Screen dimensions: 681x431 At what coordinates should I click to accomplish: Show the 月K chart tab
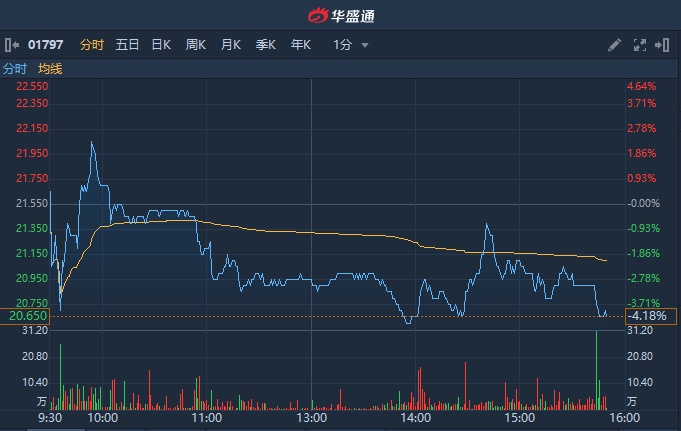(x=231, y=45)
